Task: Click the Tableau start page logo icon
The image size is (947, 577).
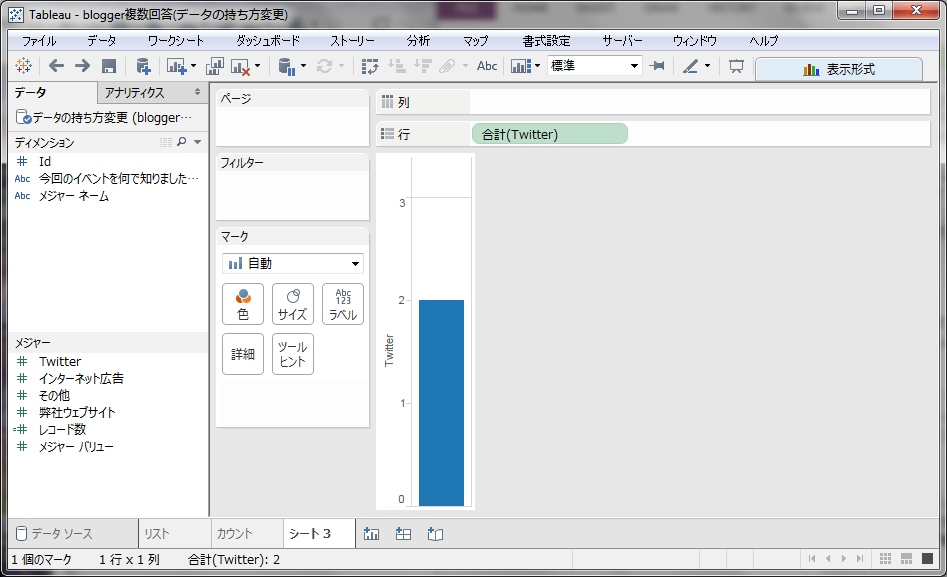Action: pos(24,66)
